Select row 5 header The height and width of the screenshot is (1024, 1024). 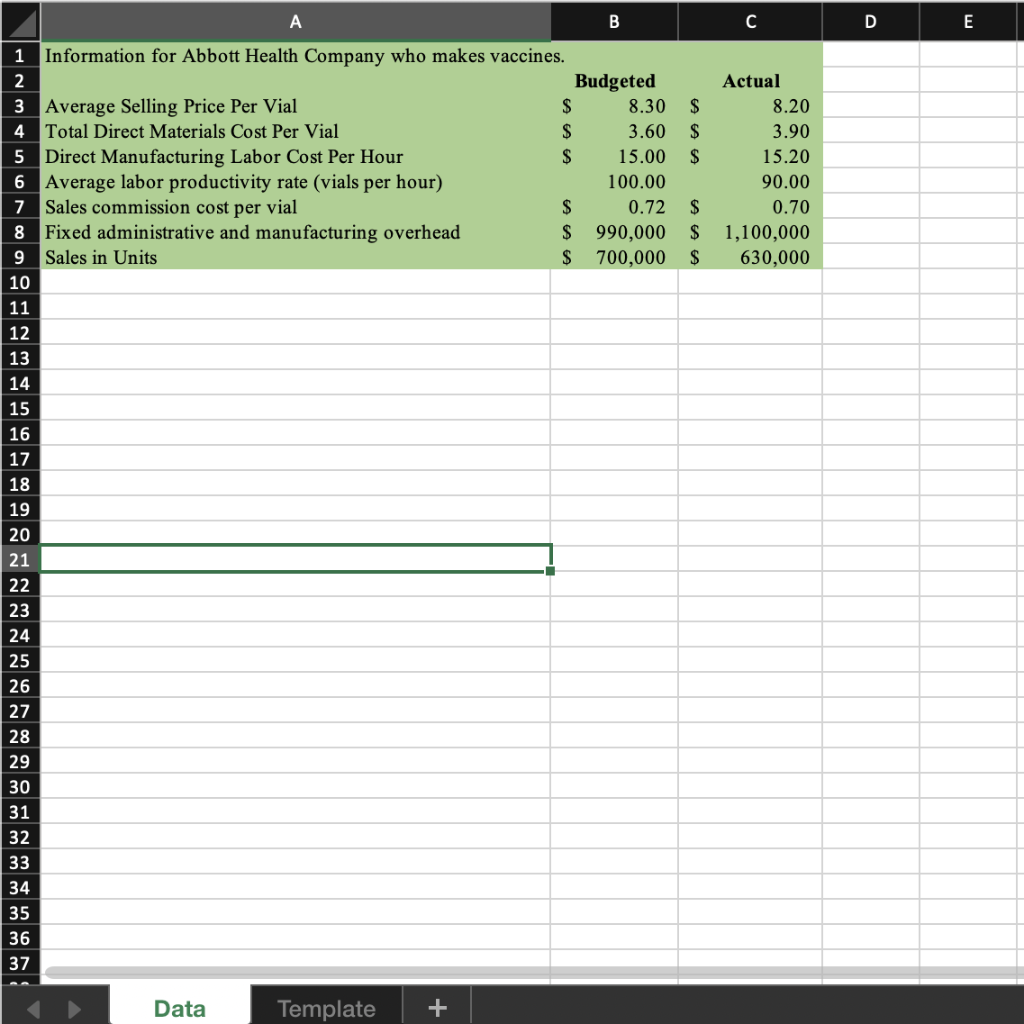[x=20, y=157]
